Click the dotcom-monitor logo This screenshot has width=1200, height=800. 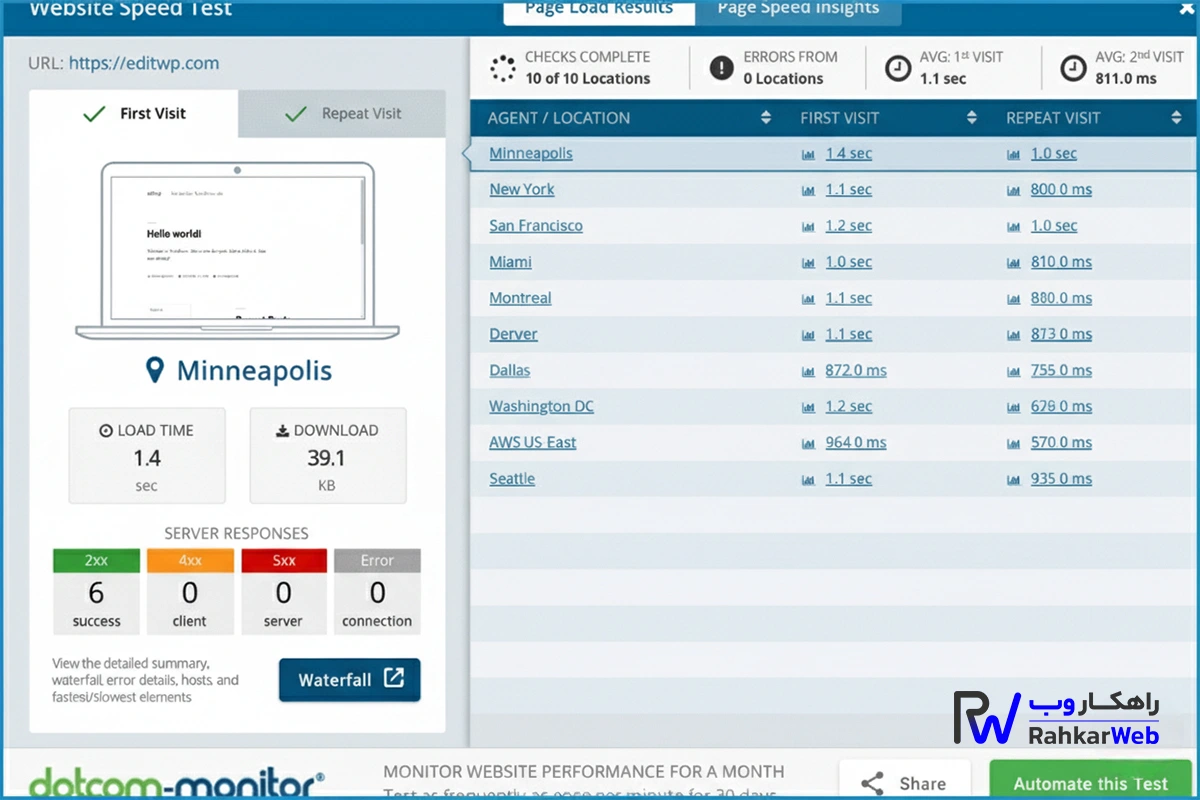177,782
